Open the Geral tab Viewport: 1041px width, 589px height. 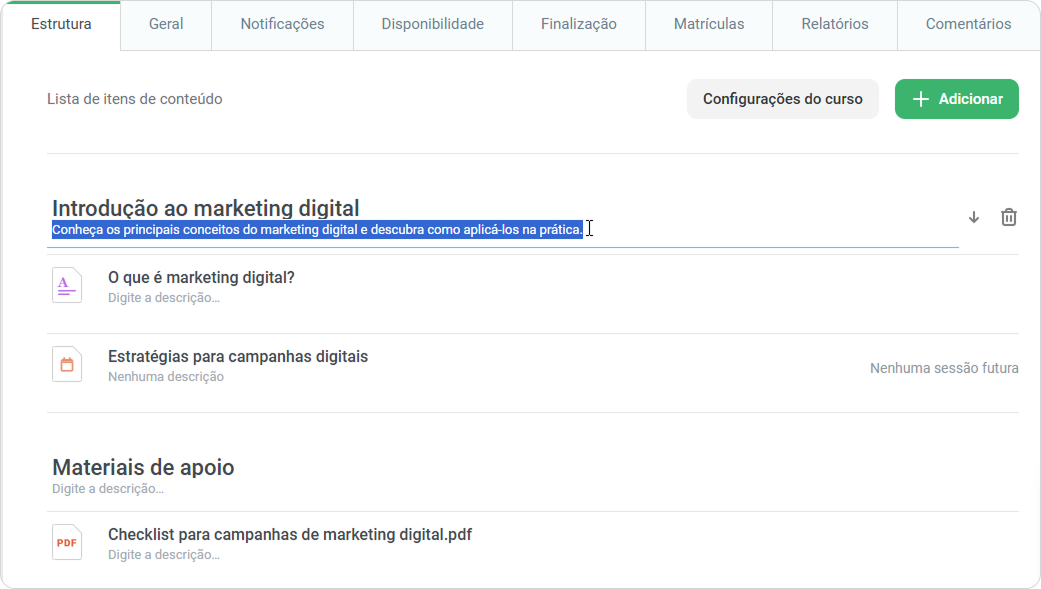coord(166,25)
